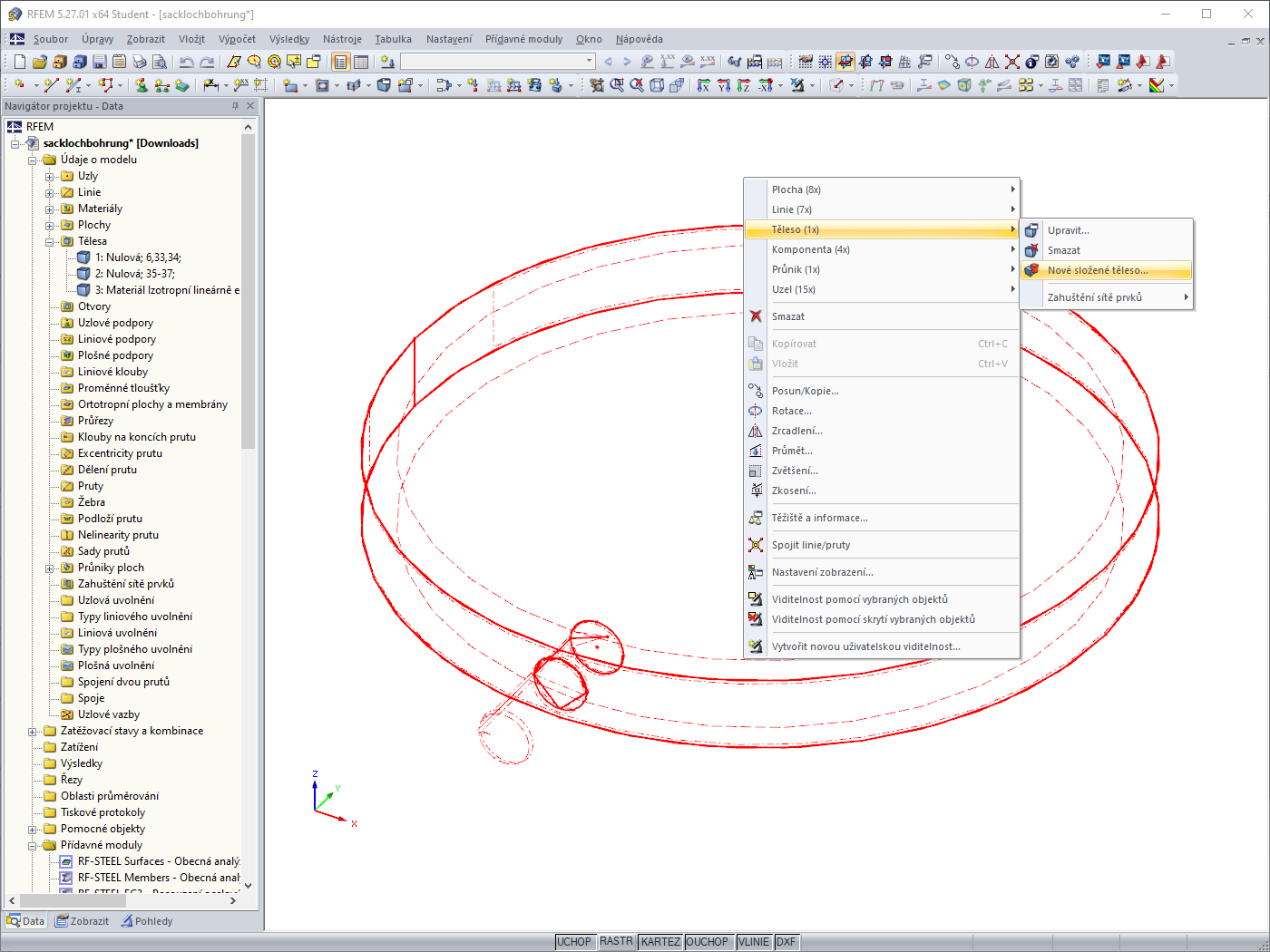Screen dimensions: 1270x952
Task: Toggle VLINIE guidelines in status bar
Action: click(754, 942)
